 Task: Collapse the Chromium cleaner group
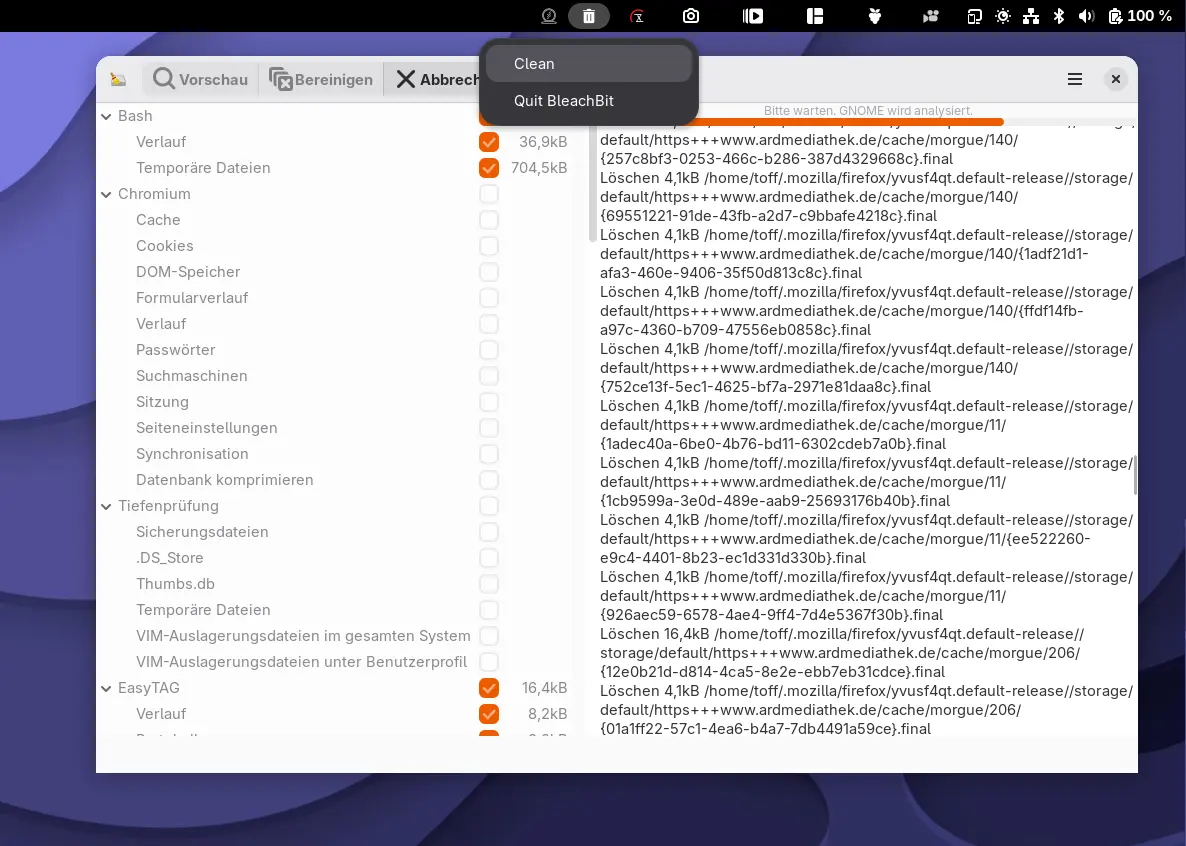(x=106, y=194)
